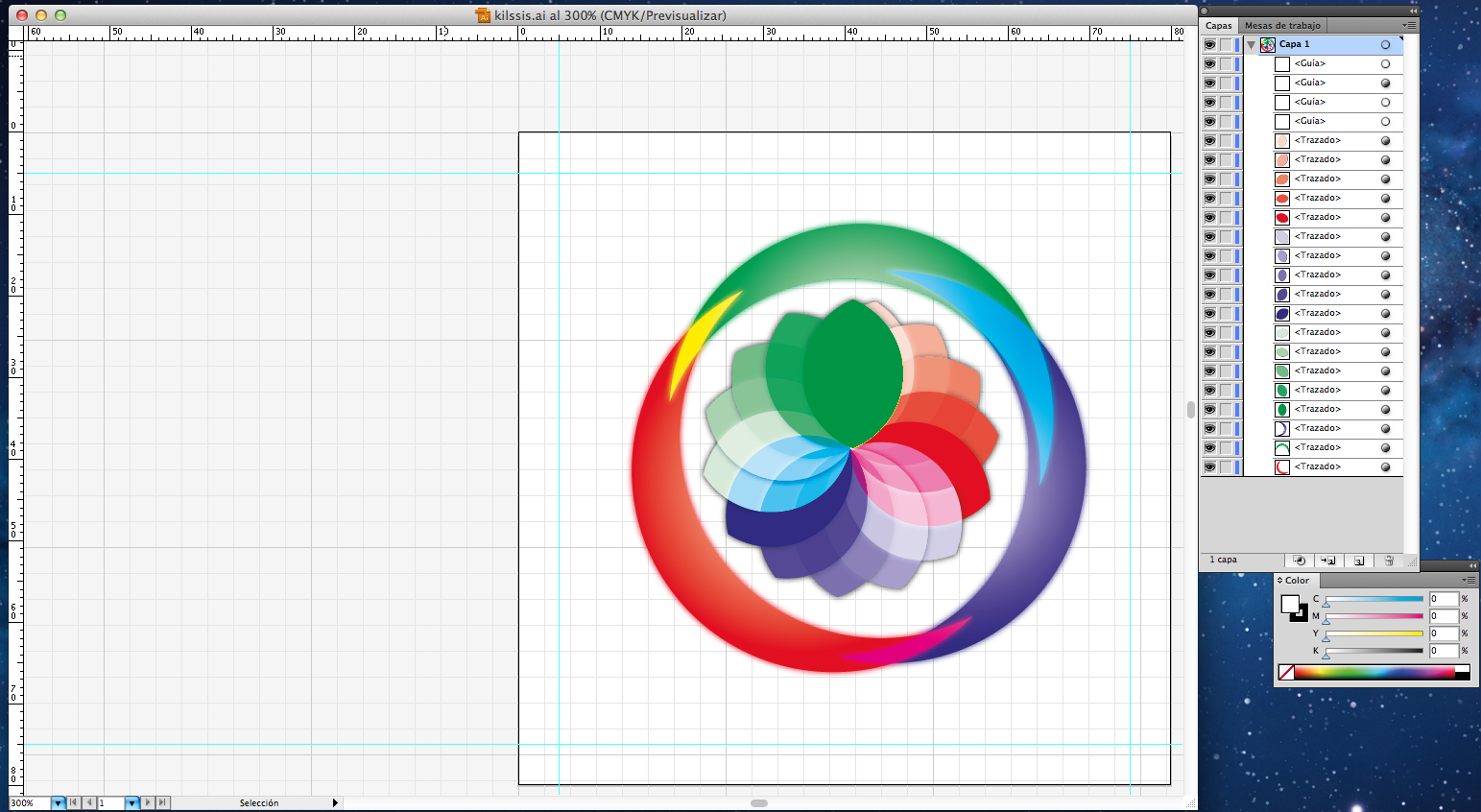The height and width of the screenshot is (812, 1481).
Task: Pick a color from the CMYK spectrum bar
Action: point(1374,673)
